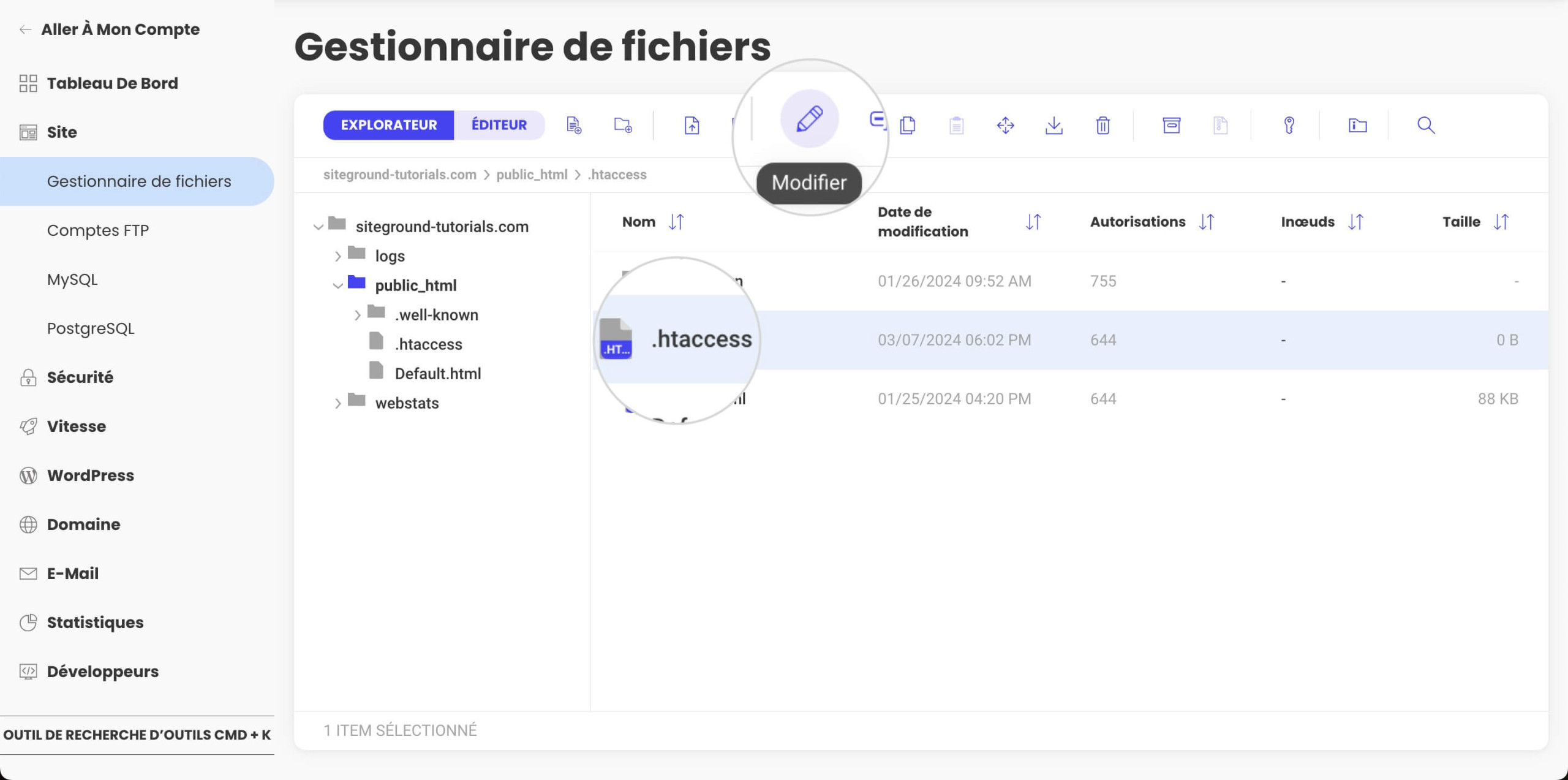1568x780 pixels.
Task: Sort by Taille using its arrows
Action: 1501,222
